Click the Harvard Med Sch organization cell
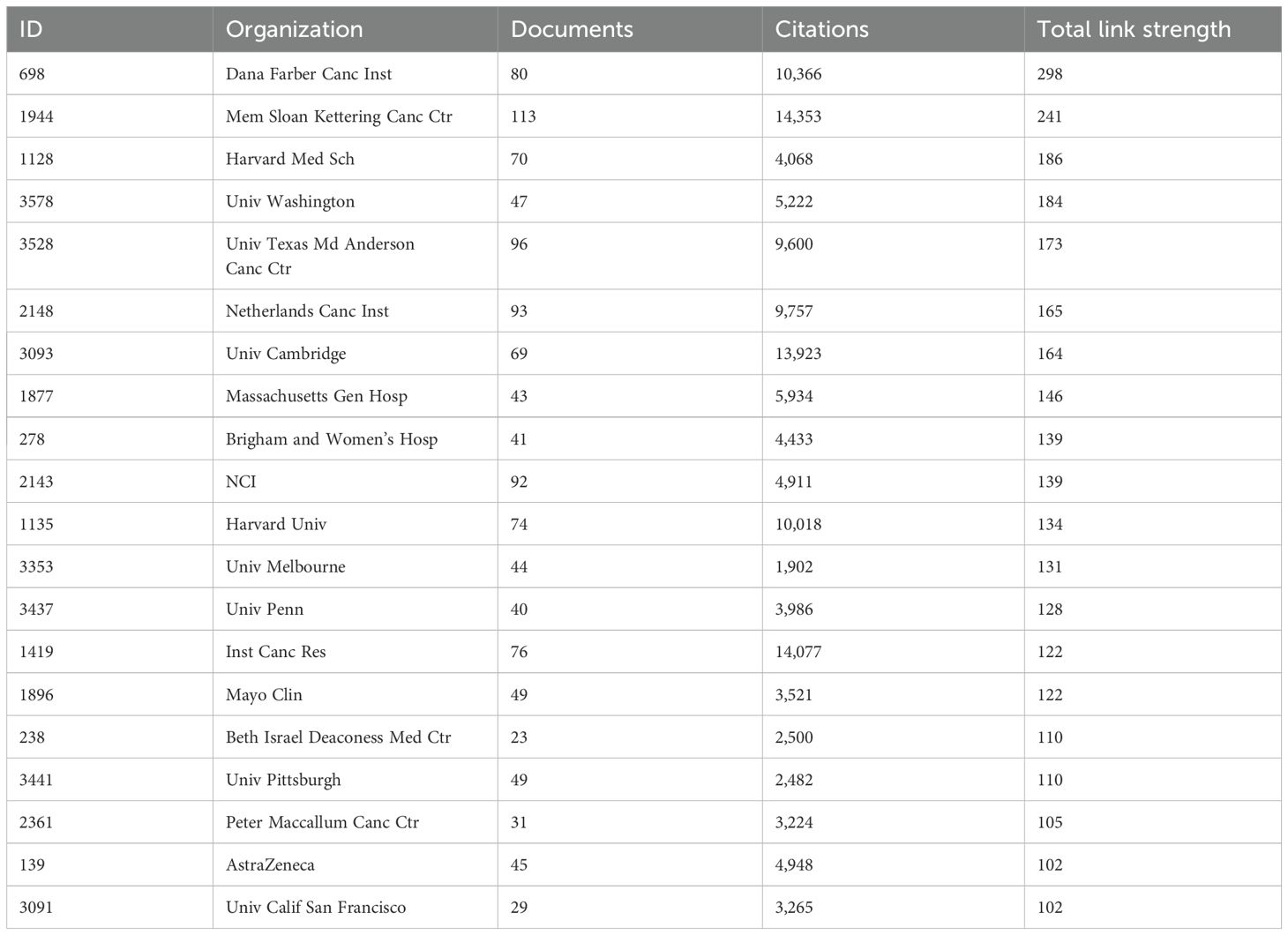 (355, 159)
